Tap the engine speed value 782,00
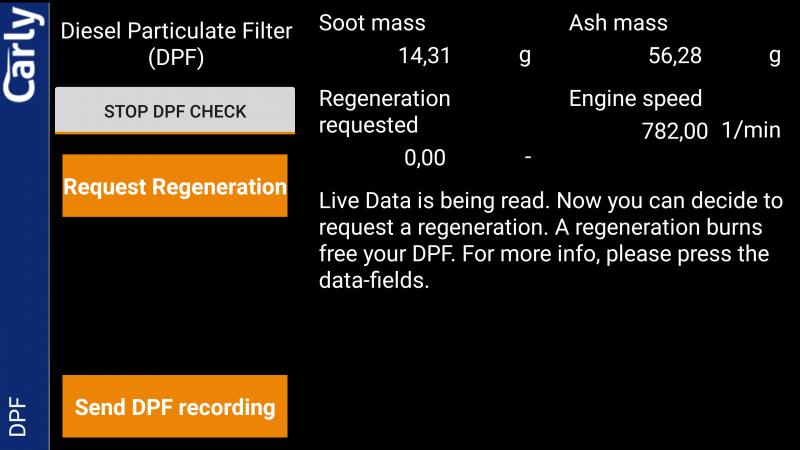 674,131
